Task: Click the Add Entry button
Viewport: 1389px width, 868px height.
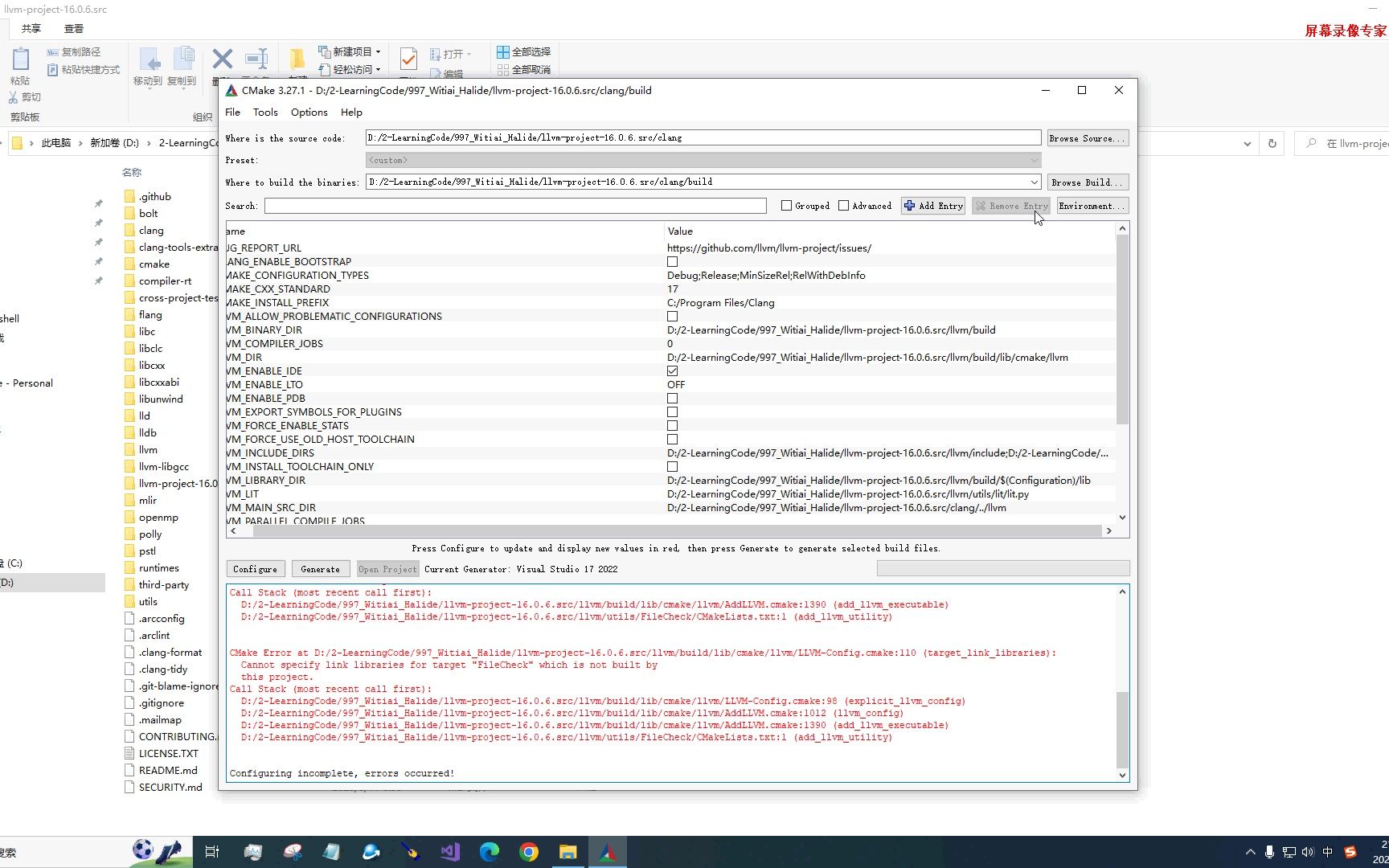Action: [933, 206]
